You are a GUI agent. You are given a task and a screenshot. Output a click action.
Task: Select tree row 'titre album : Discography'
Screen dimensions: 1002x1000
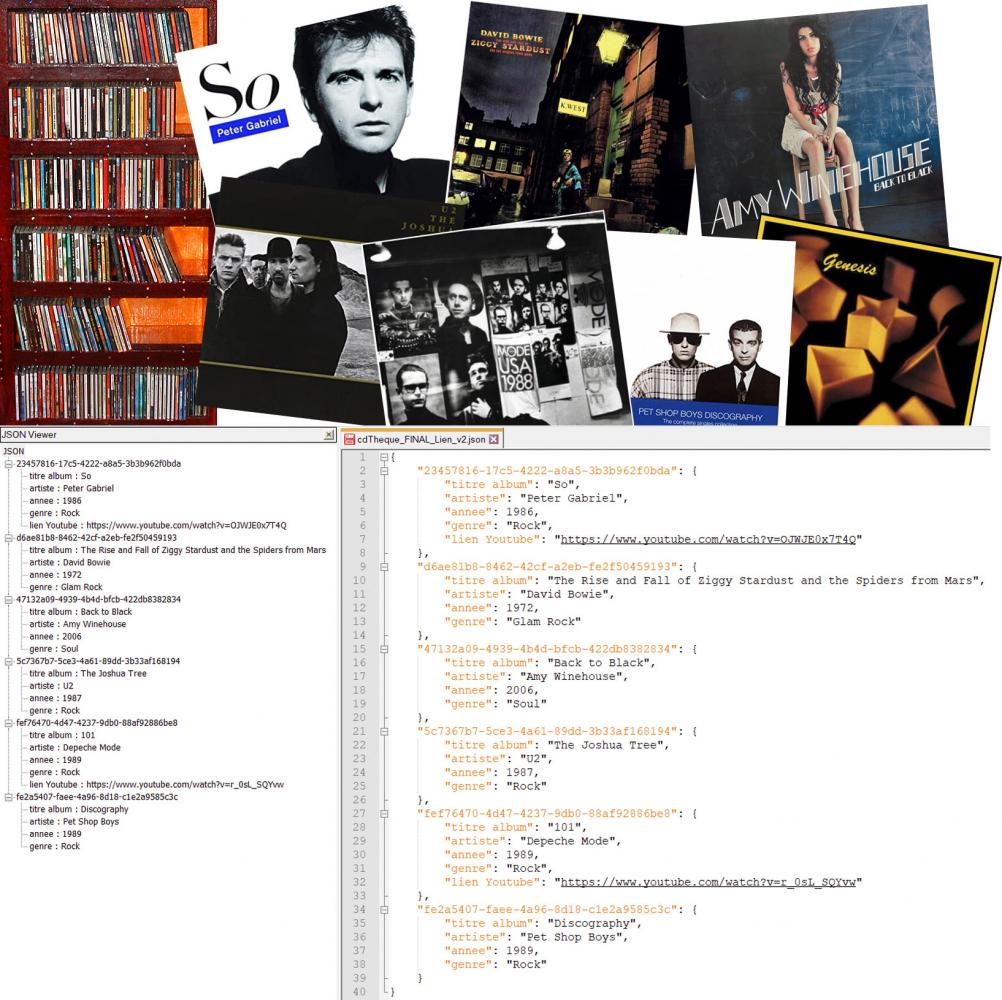(x=79, y=810)
